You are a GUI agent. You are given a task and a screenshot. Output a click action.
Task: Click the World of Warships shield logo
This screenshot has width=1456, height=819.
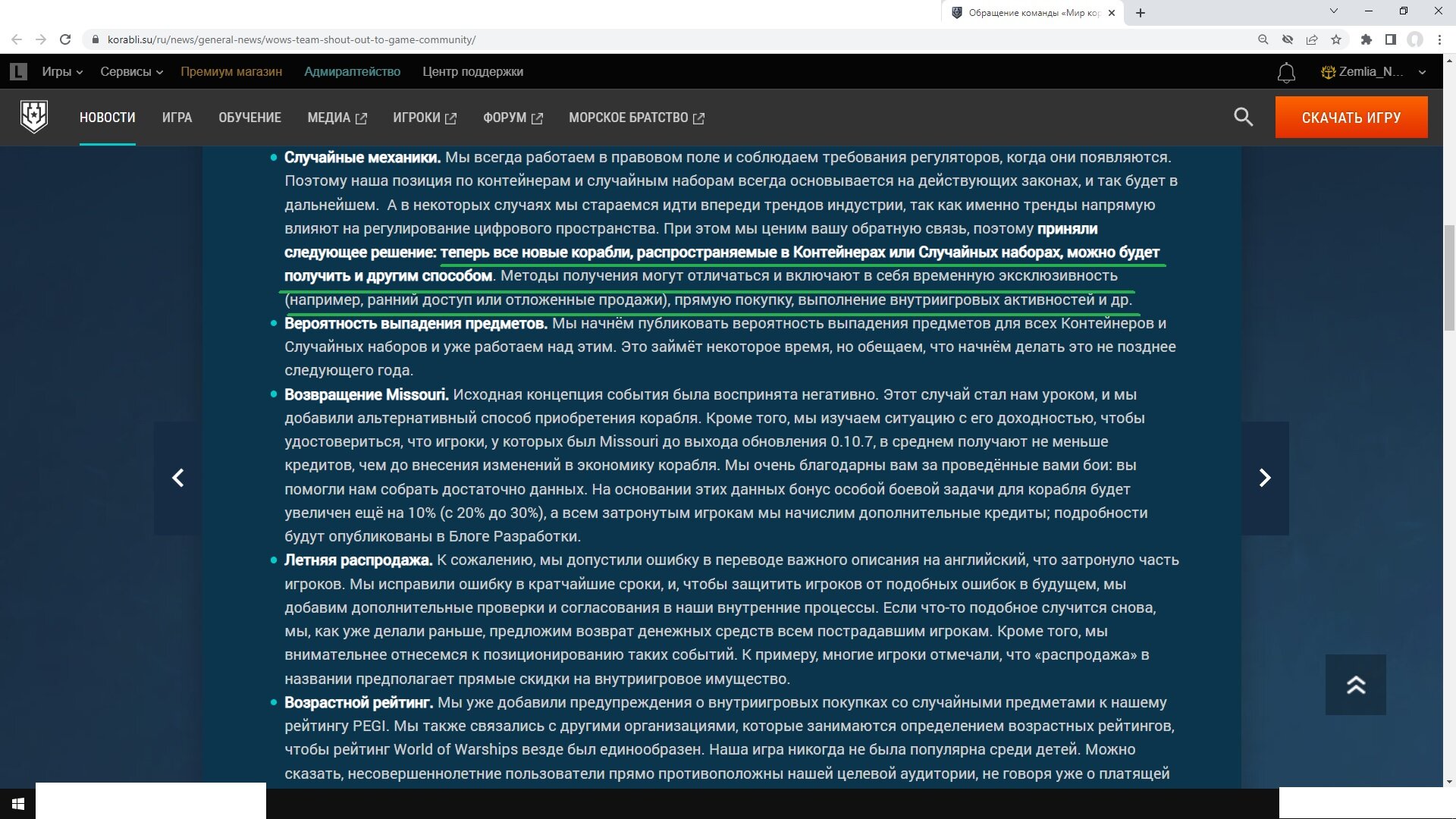tap(34, 117)
